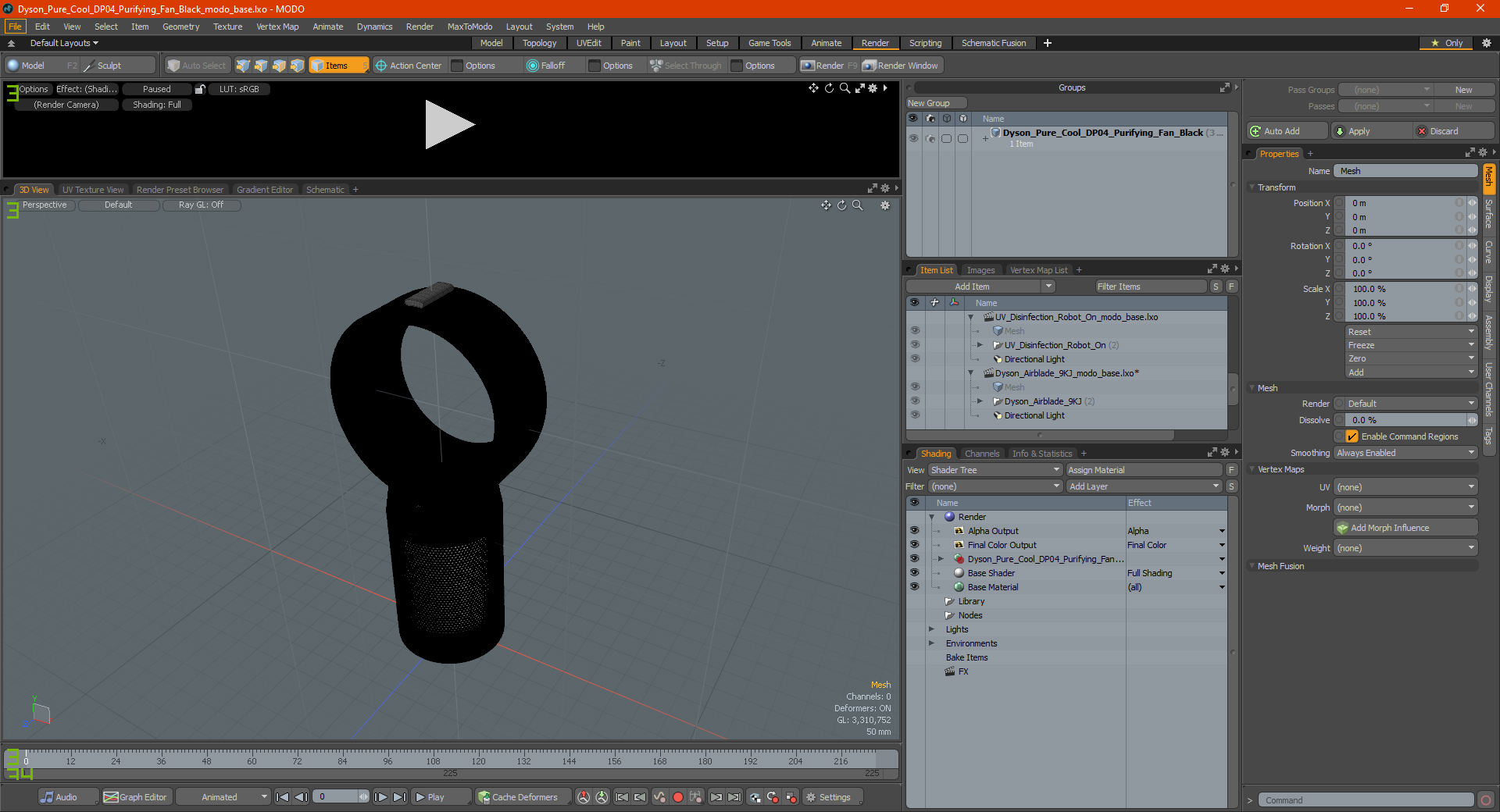Click the Render F9 button
The width and height of the screenshot is (1500, 812).
click(828, 66)
